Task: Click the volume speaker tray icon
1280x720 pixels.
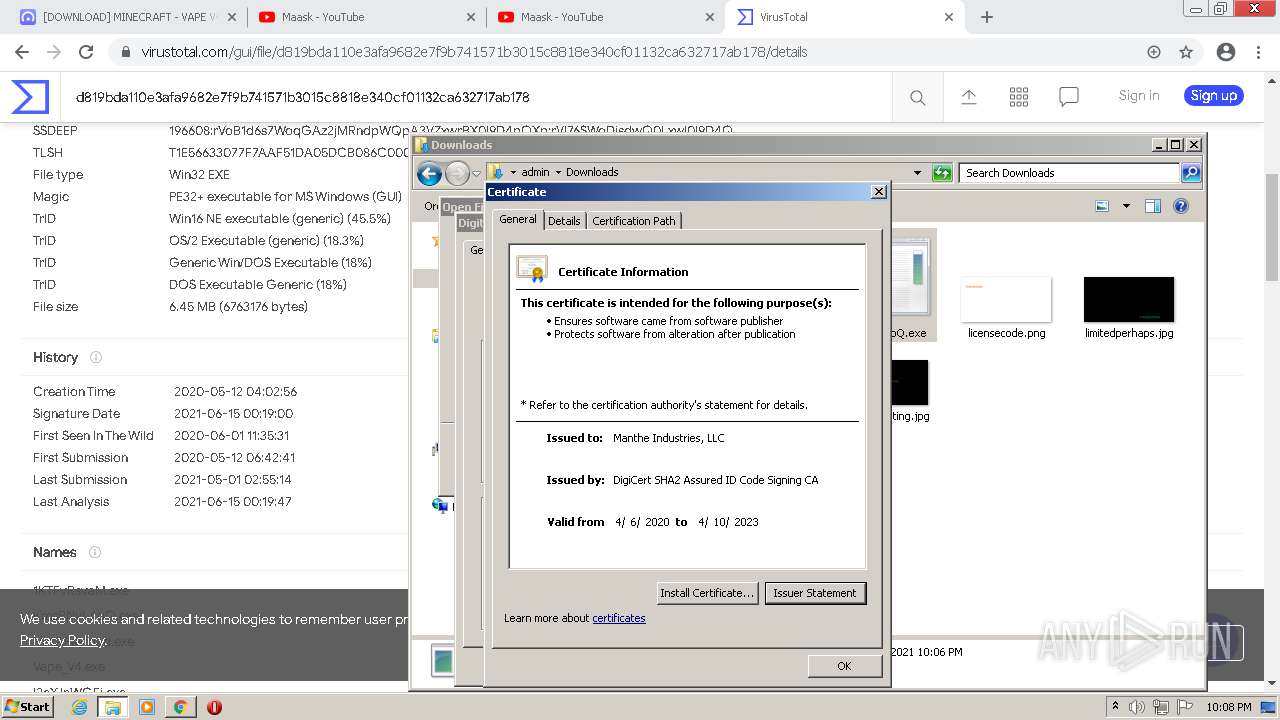Action: tap(1136, 707)
